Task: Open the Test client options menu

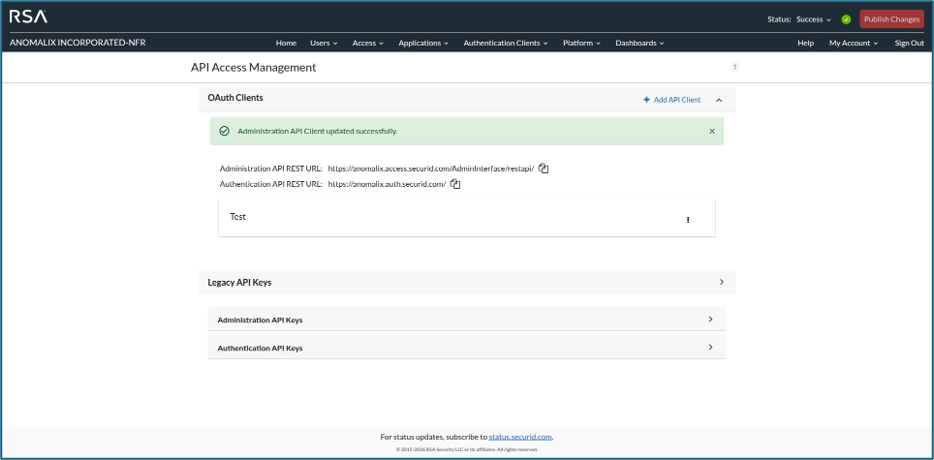Action: [x=688, y=220]
